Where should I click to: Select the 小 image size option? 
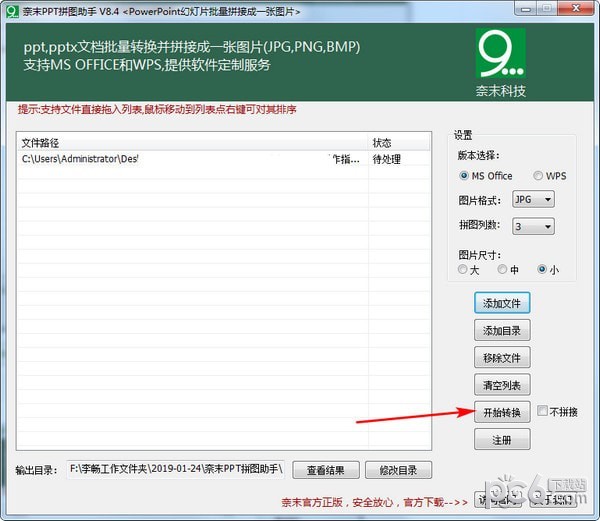point(542,269)
